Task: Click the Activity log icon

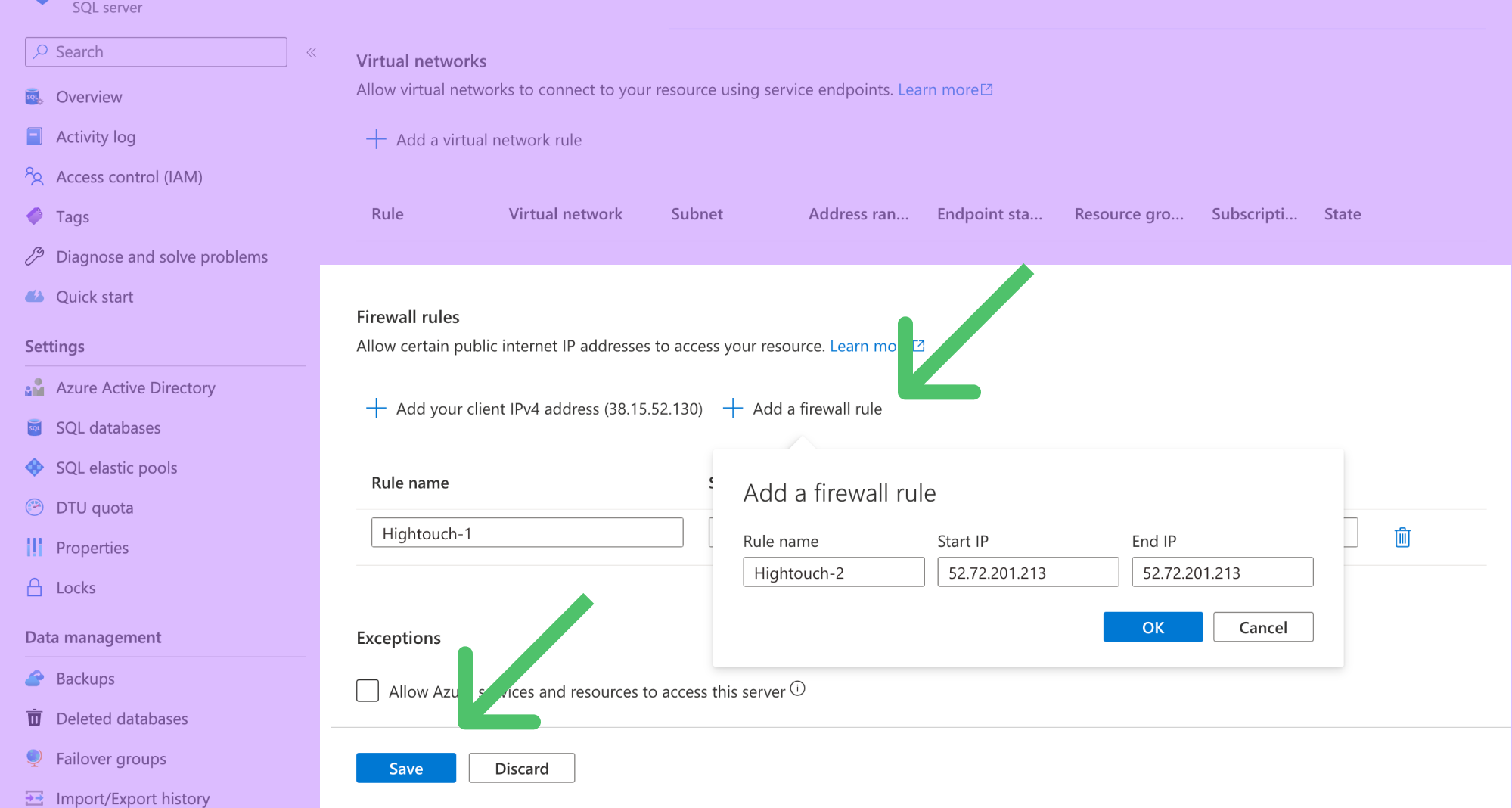Action: tap(34, 137)
